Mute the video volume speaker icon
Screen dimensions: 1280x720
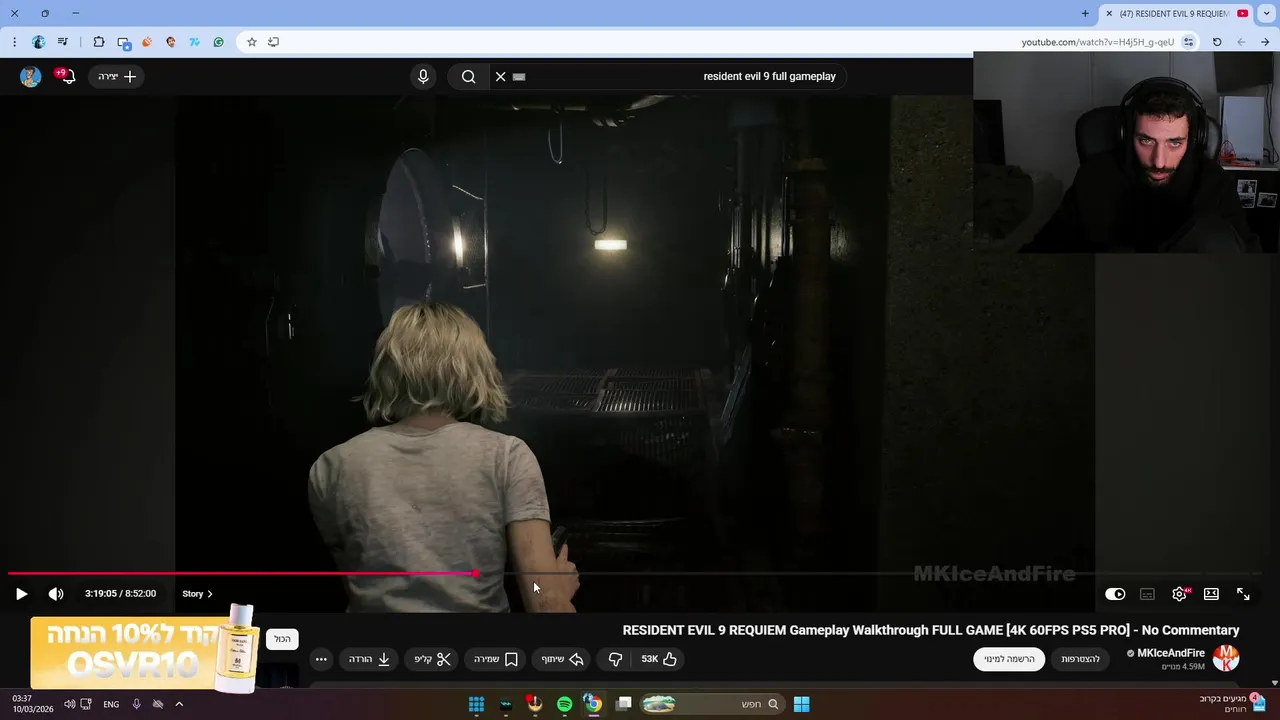coord(56,594)
